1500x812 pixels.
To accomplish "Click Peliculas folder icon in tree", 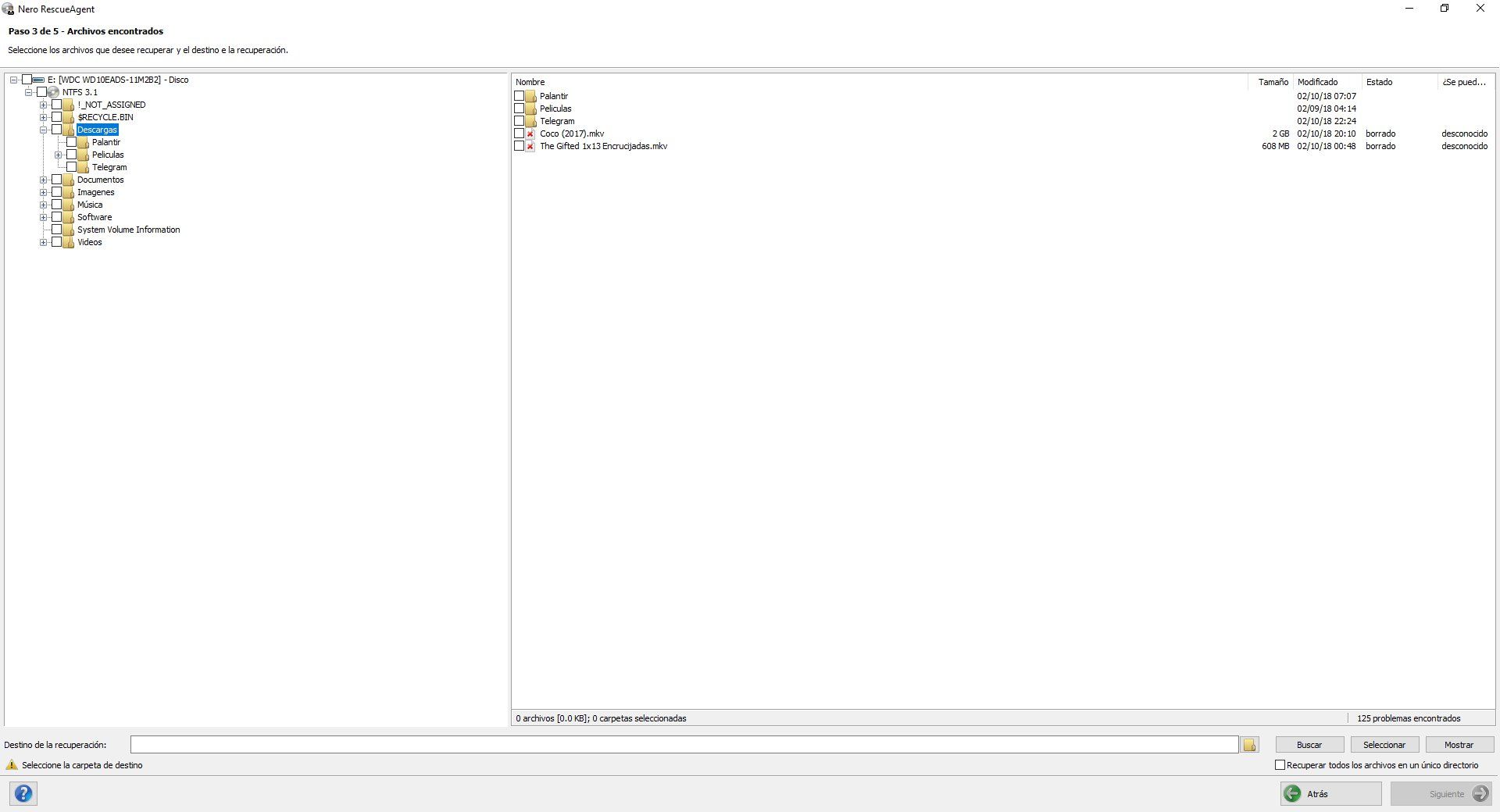I will point(84,155).
